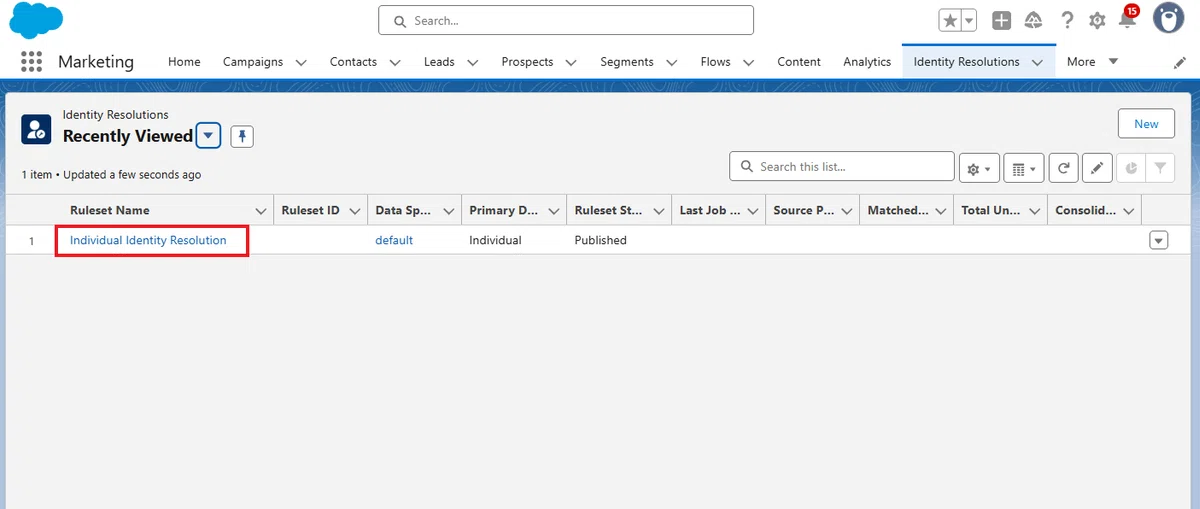
Task: Open the Campaigns tab
Action: 252,62
